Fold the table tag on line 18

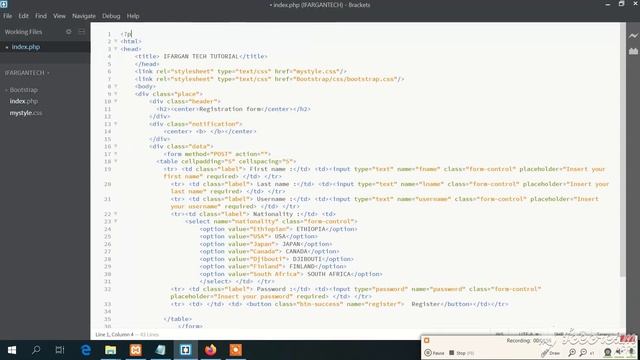[x=116, y=161]
